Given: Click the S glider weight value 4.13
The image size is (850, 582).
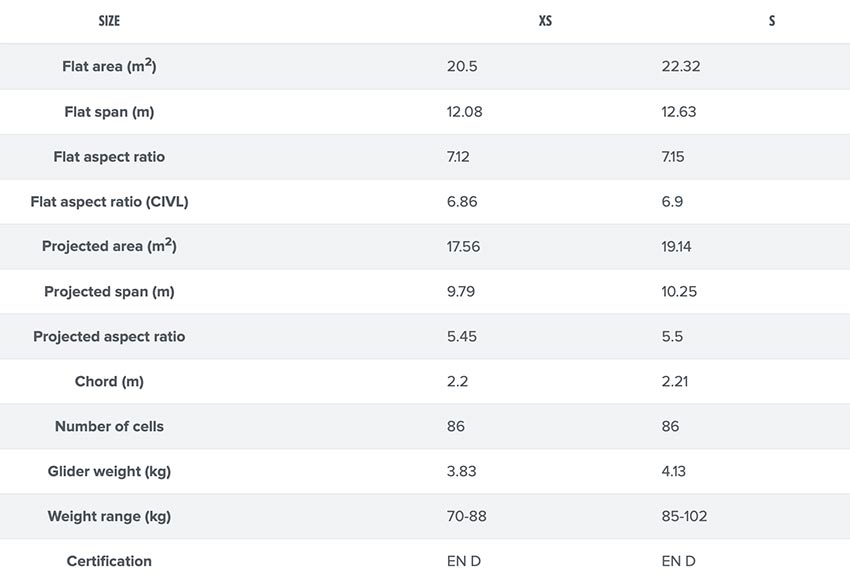Looking at the screenshot, I should tap(673, 471).
